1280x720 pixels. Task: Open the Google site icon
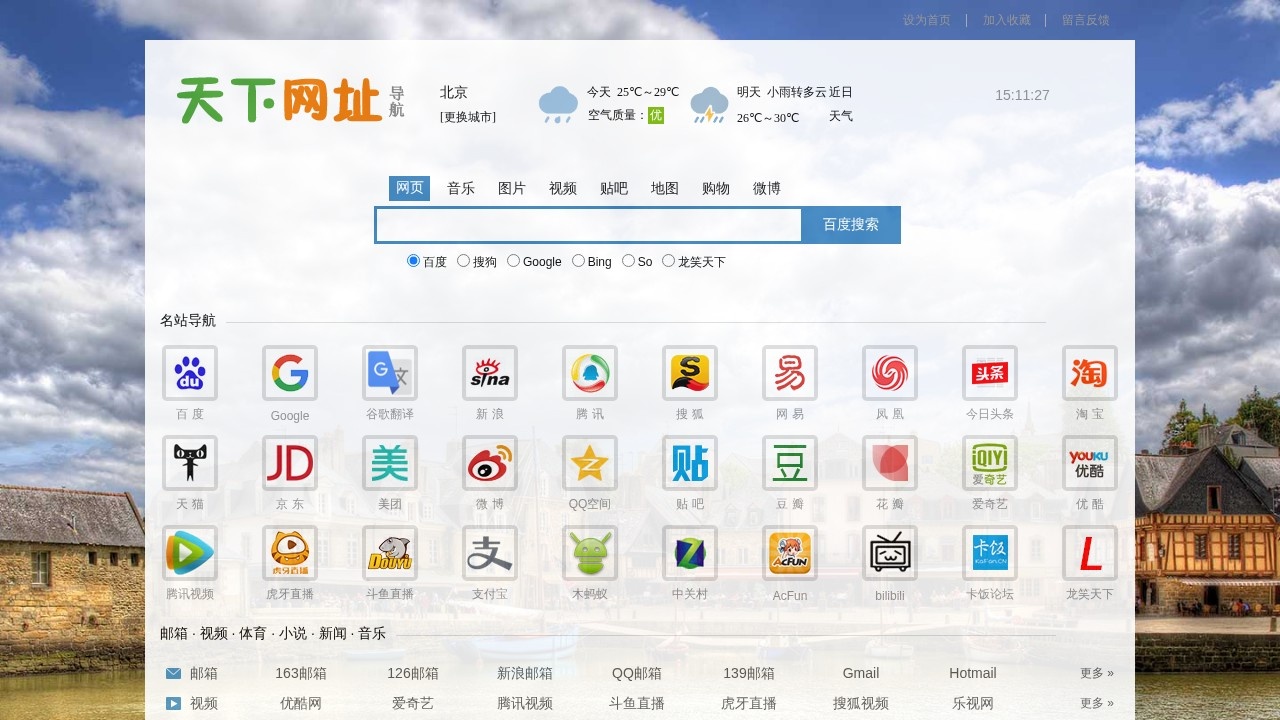(290, 373)
